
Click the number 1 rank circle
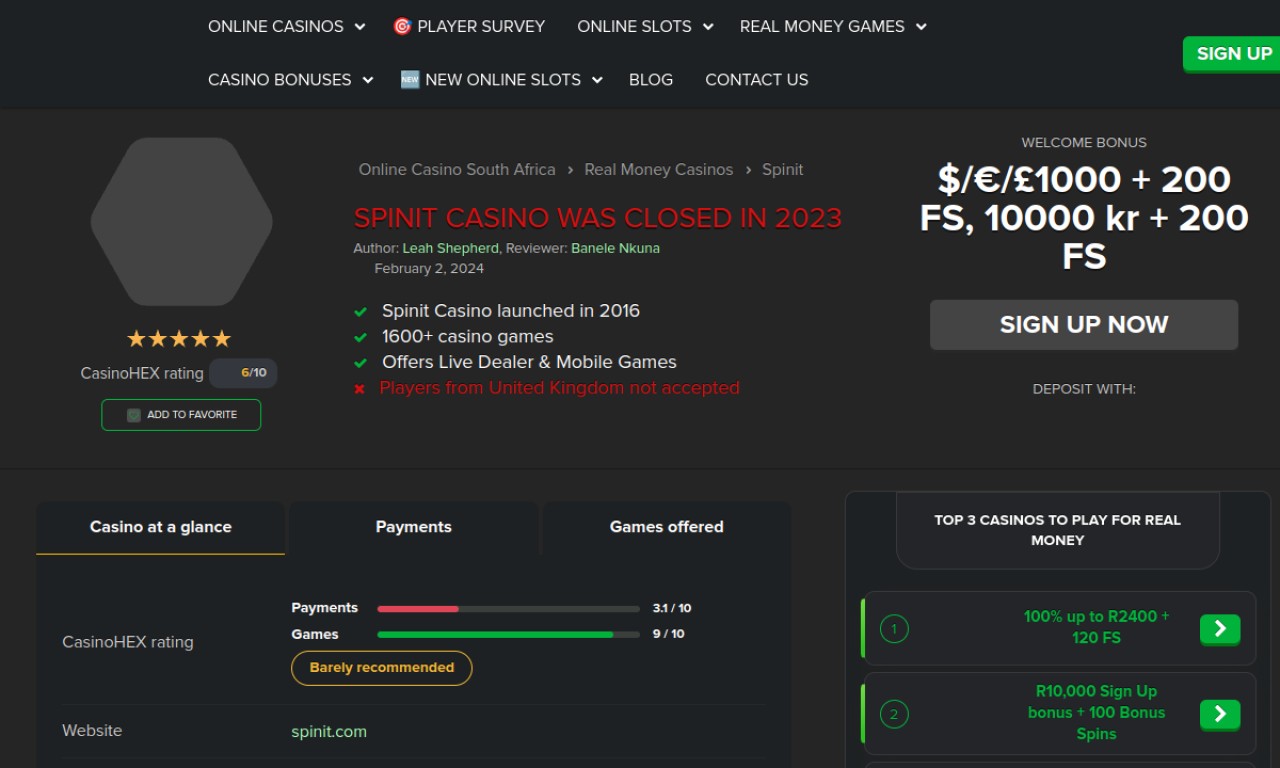point(894,629)
